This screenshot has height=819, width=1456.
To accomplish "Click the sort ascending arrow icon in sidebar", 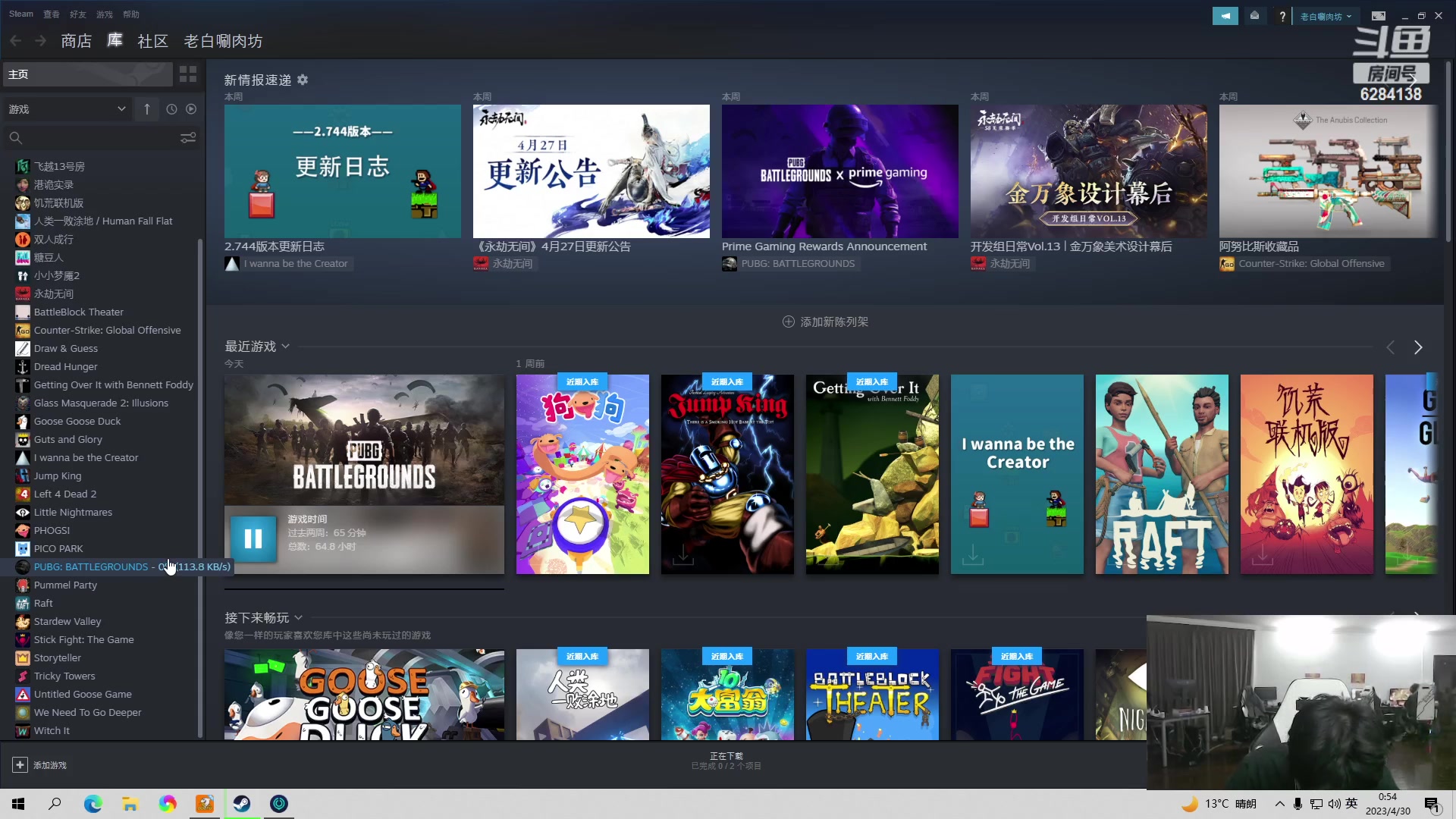I will (147, 109).
